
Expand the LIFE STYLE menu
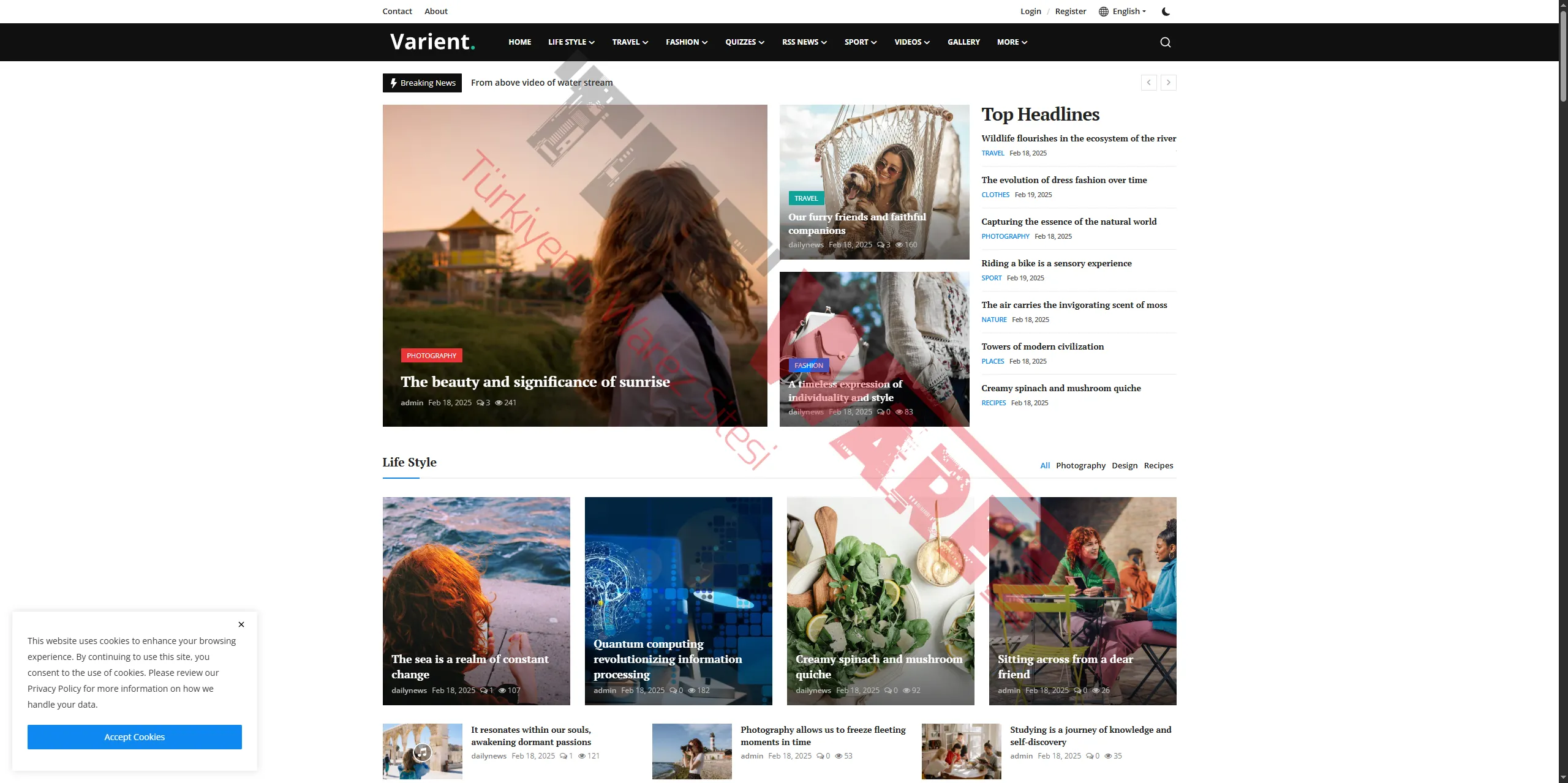570,42
